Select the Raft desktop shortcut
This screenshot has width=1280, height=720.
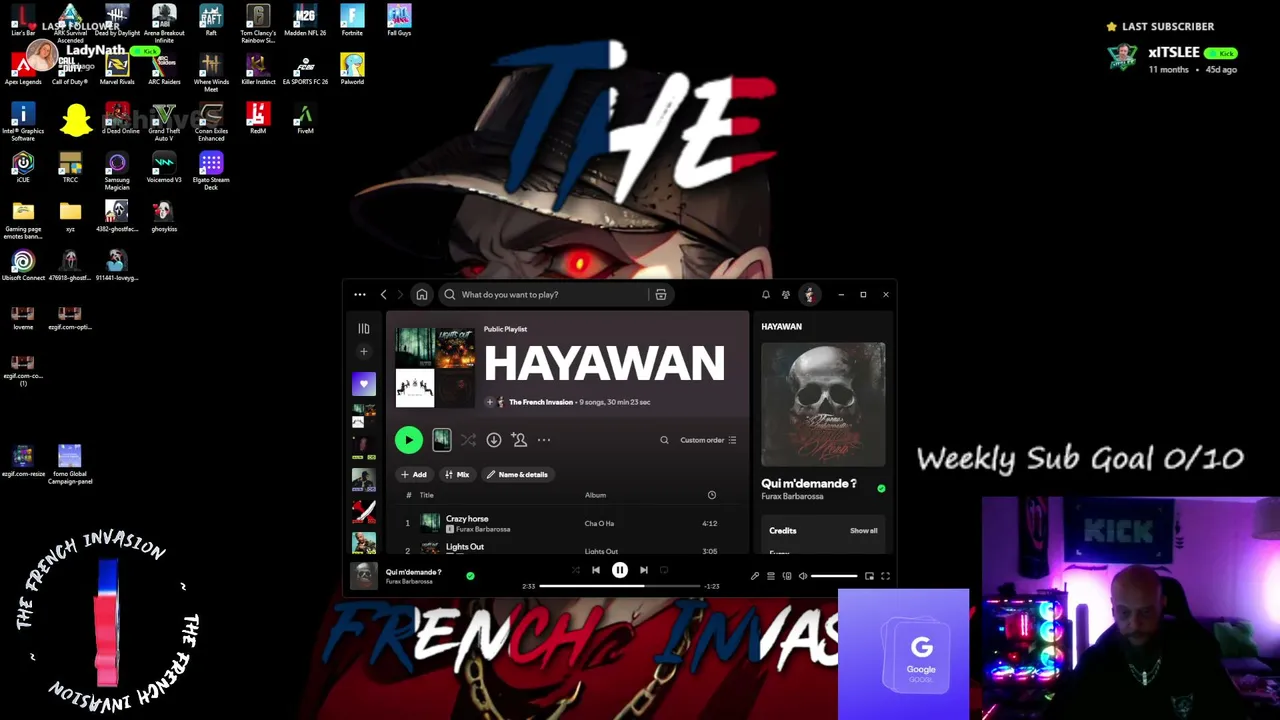tap(211, 21)
